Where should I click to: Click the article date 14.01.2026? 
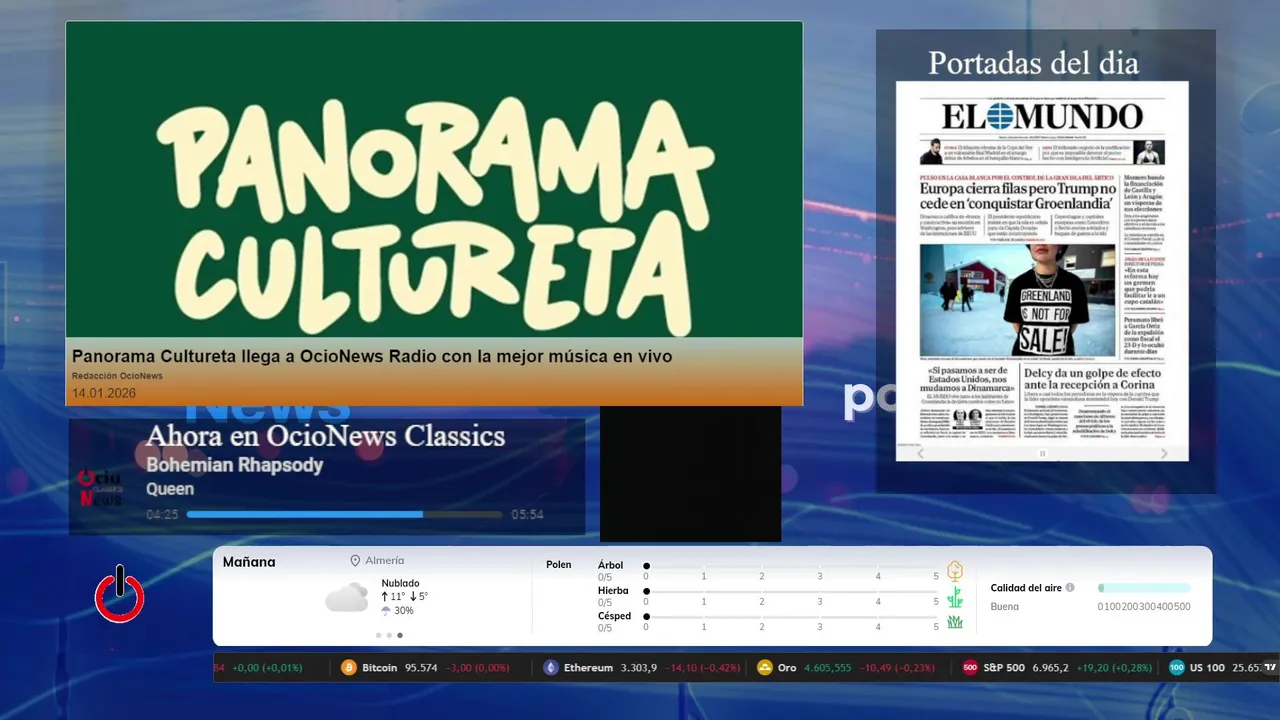click(x=104, y=393)
